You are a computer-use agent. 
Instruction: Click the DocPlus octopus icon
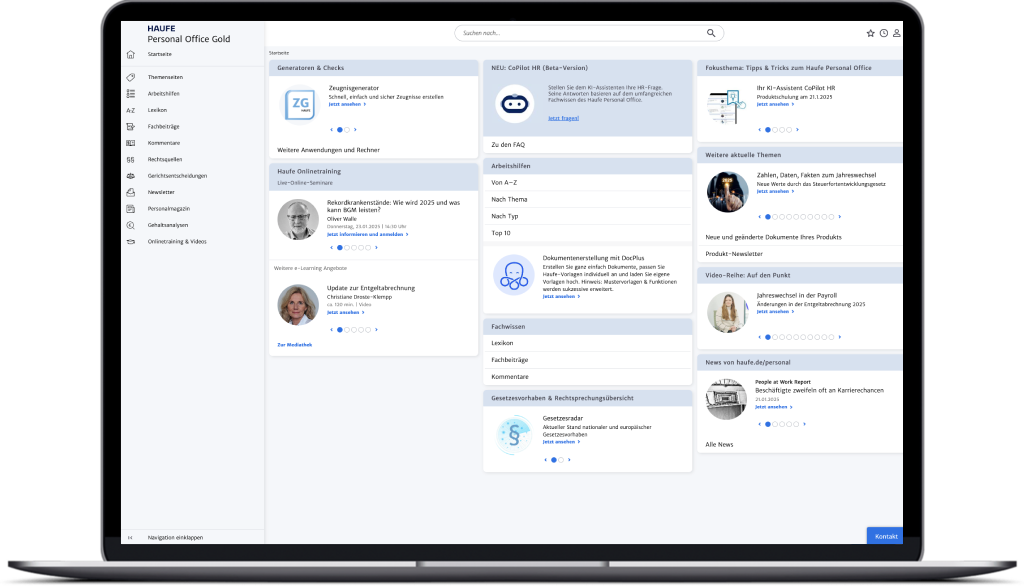coord(514,276)
